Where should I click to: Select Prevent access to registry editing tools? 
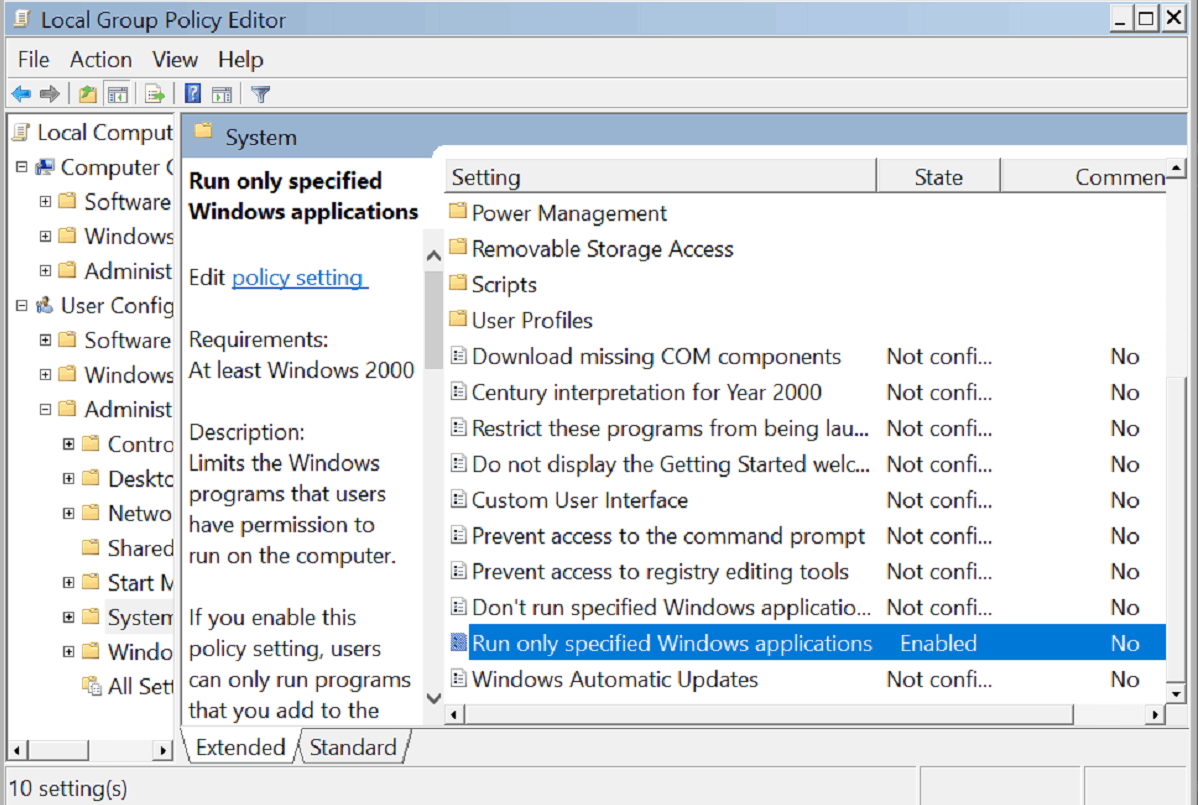660,571
